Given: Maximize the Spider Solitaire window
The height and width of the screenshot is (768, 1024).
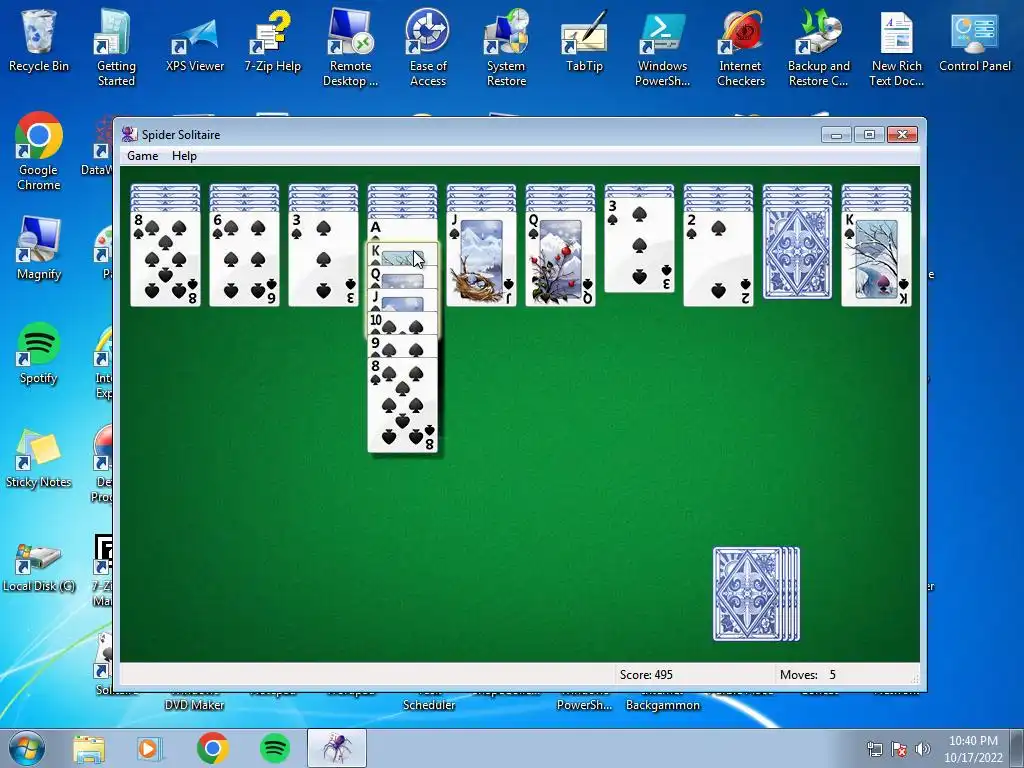Looking at the screenshot, I should (869, 135).
